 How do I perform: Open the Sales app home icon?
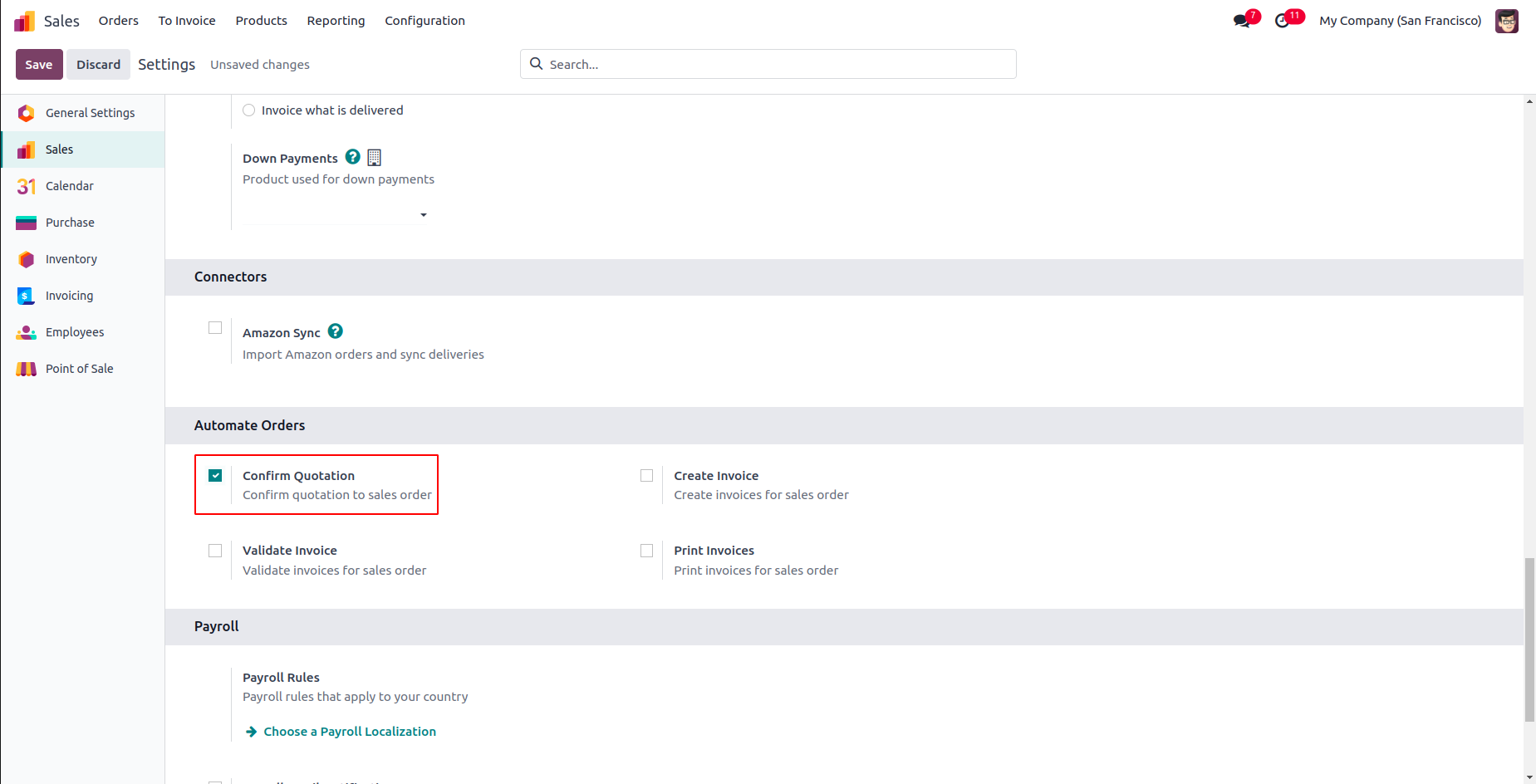tap(25, 21)
